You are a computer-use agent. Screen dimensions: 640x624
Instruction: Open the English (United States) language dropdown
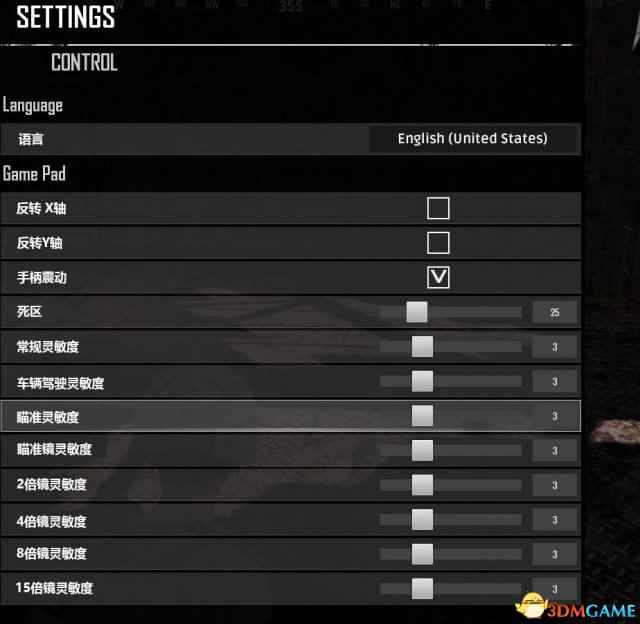(x=474, y=138)
